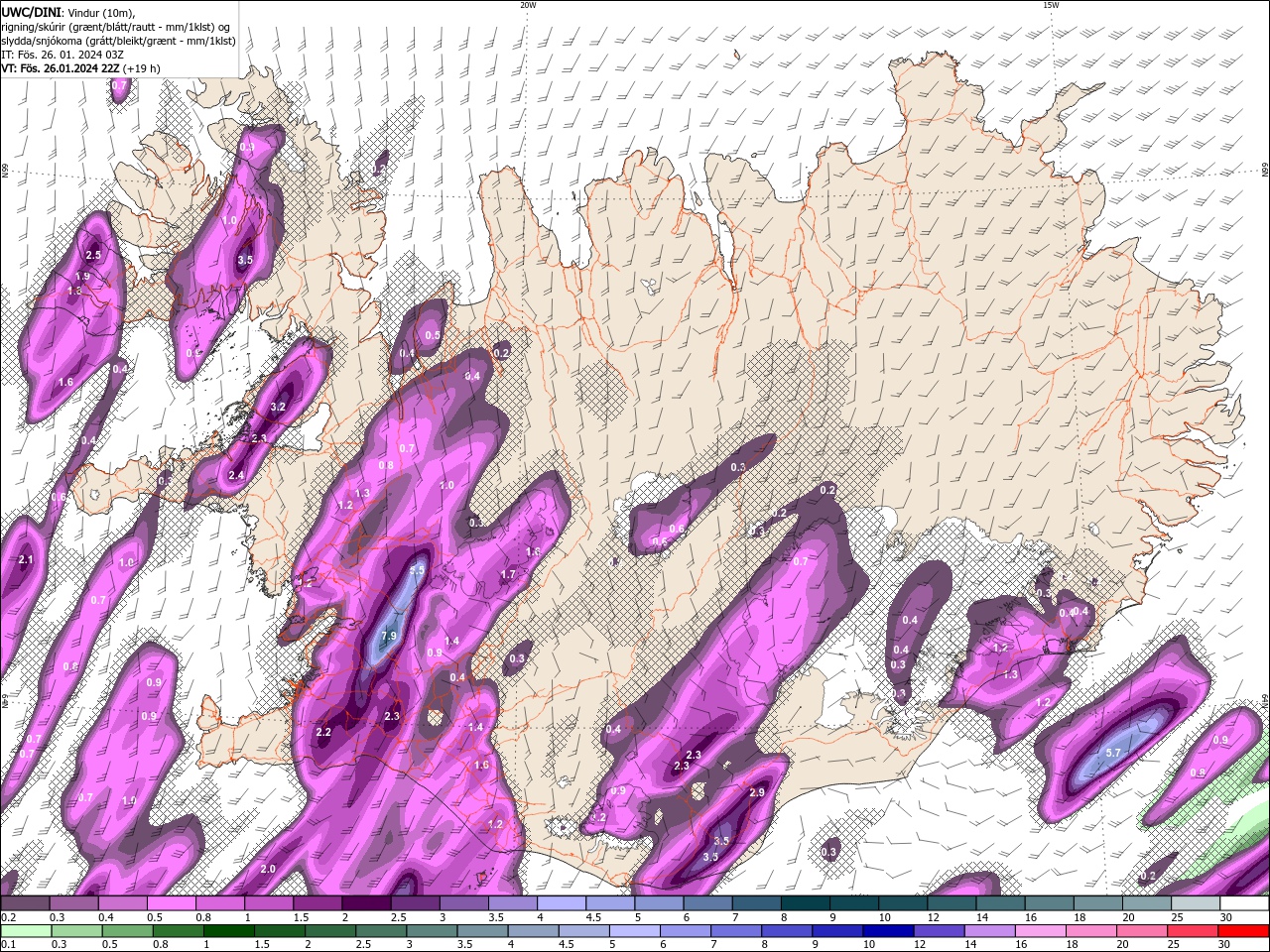
Task: Click the 15W longitude label
Action: pos(1051,5)
